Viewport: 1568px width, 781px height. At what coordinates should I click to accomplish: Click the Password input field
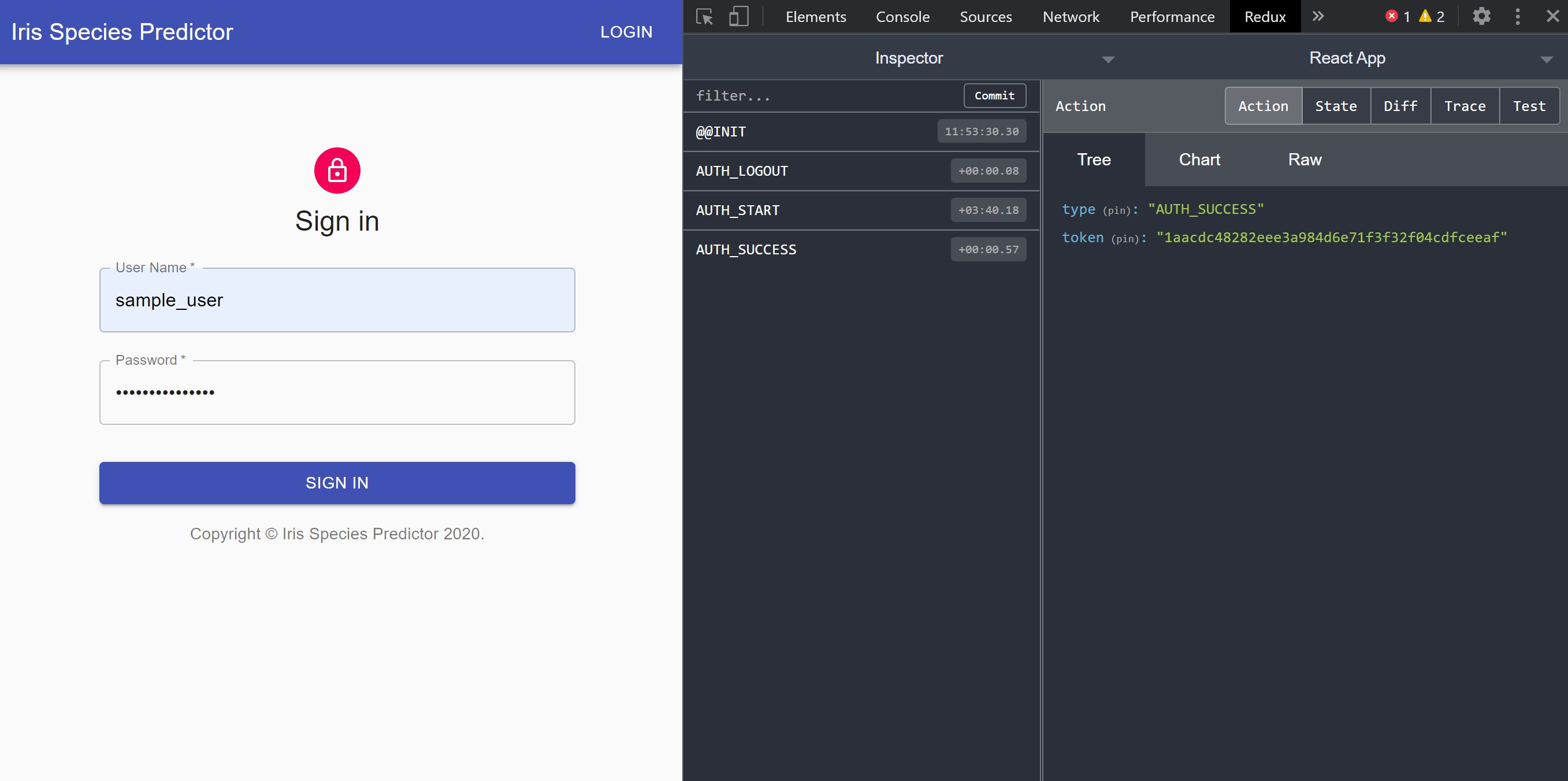point(337,393)
